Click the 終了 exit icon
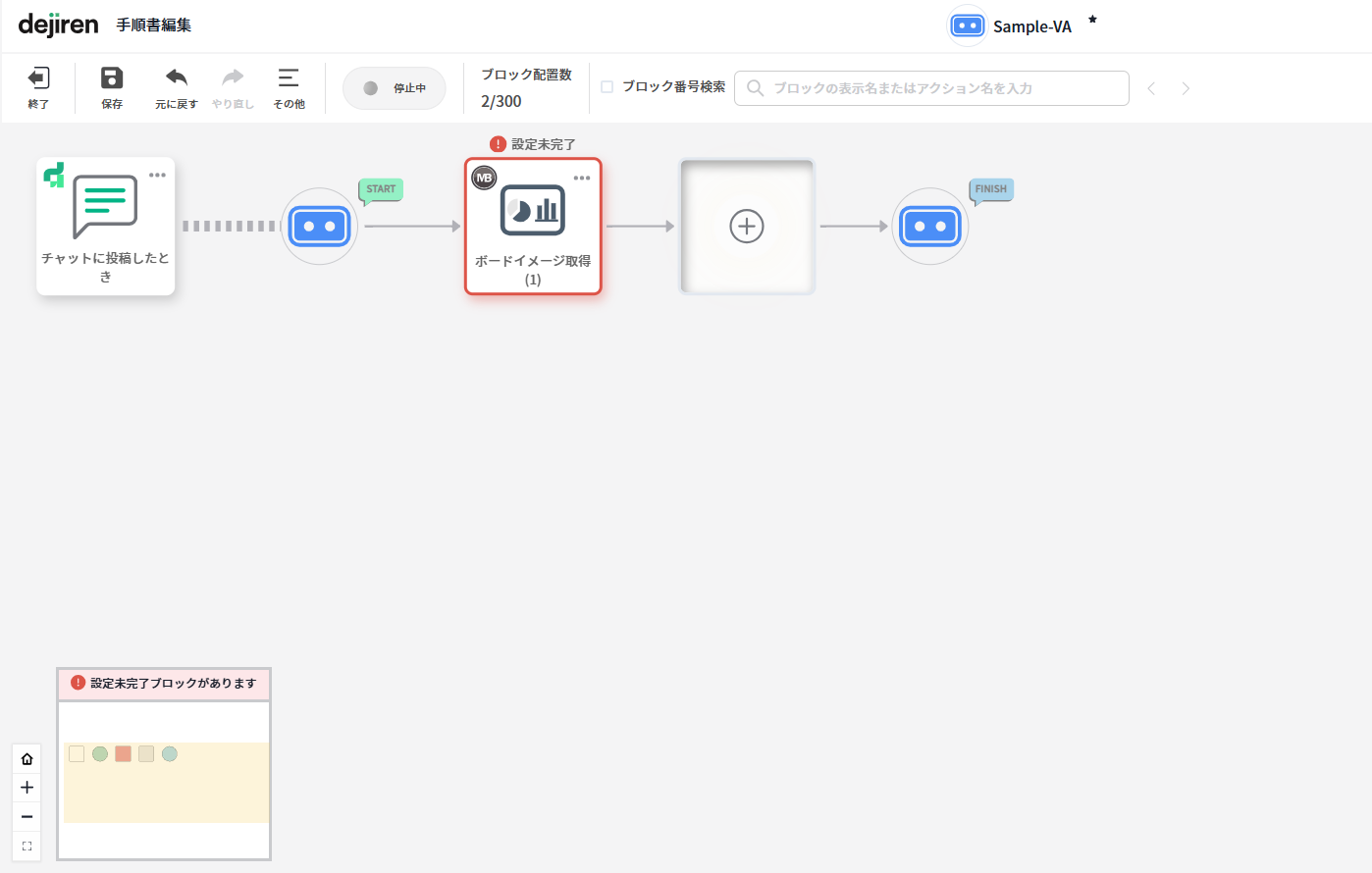This screenshot has height=873, width=1372. pos(38,78)
